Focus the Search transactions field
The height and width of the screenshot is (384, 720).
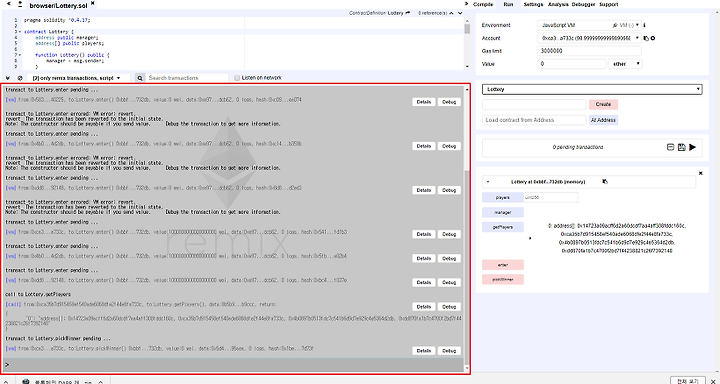(x=186, y=78)
